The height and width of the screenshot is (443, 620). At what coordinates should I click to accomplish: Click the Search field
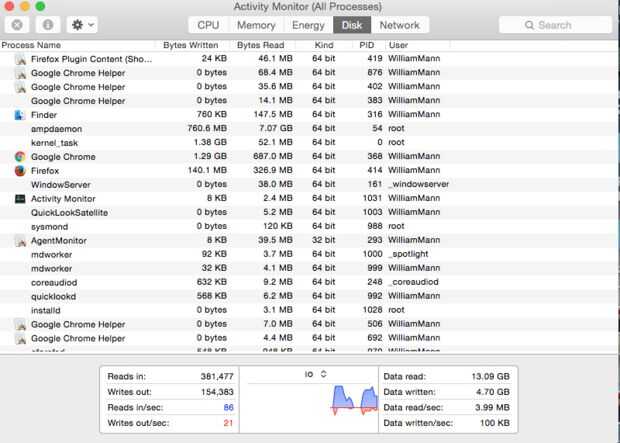(555, 25)
